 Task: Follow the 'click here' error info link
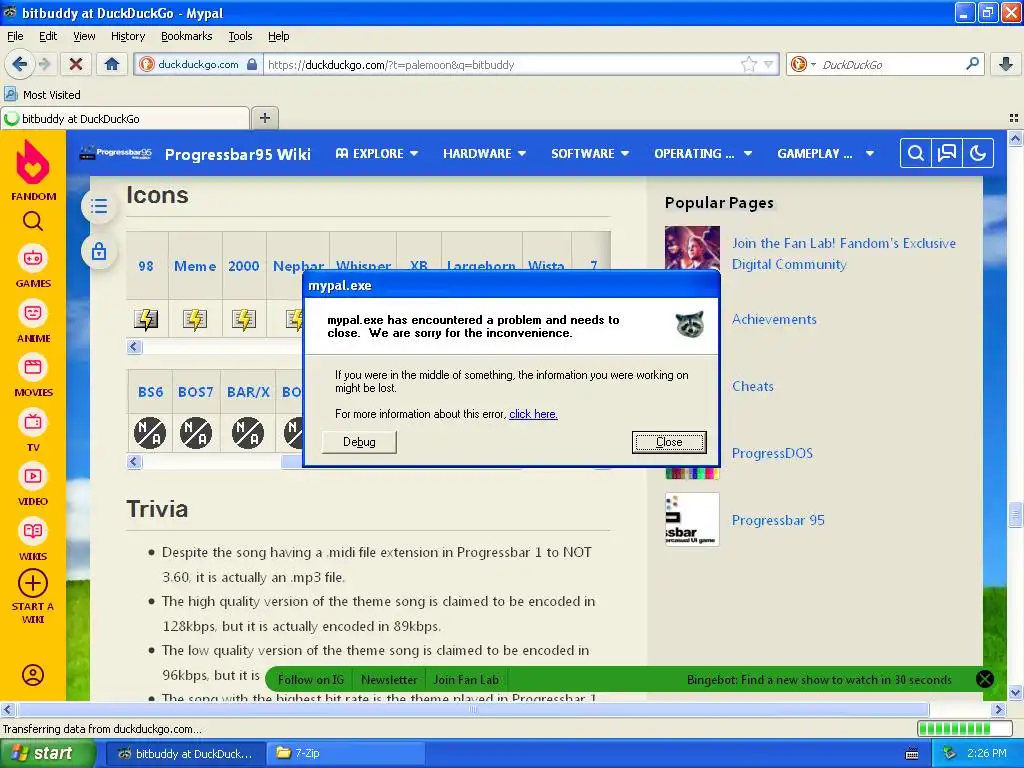pyautogui.click(x=533, y=414)
